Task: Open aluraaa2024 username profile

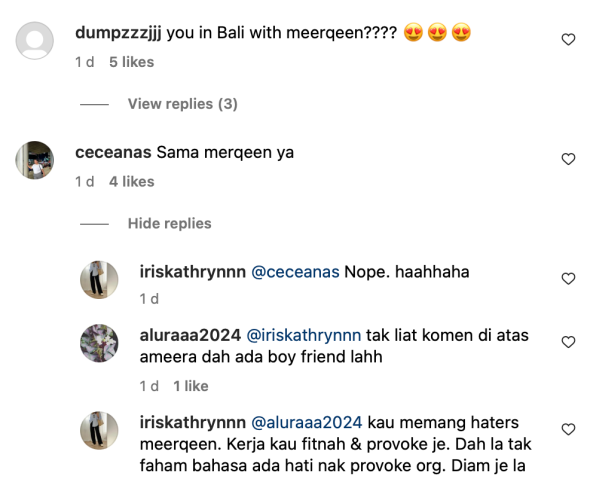Action: point(190,335)
